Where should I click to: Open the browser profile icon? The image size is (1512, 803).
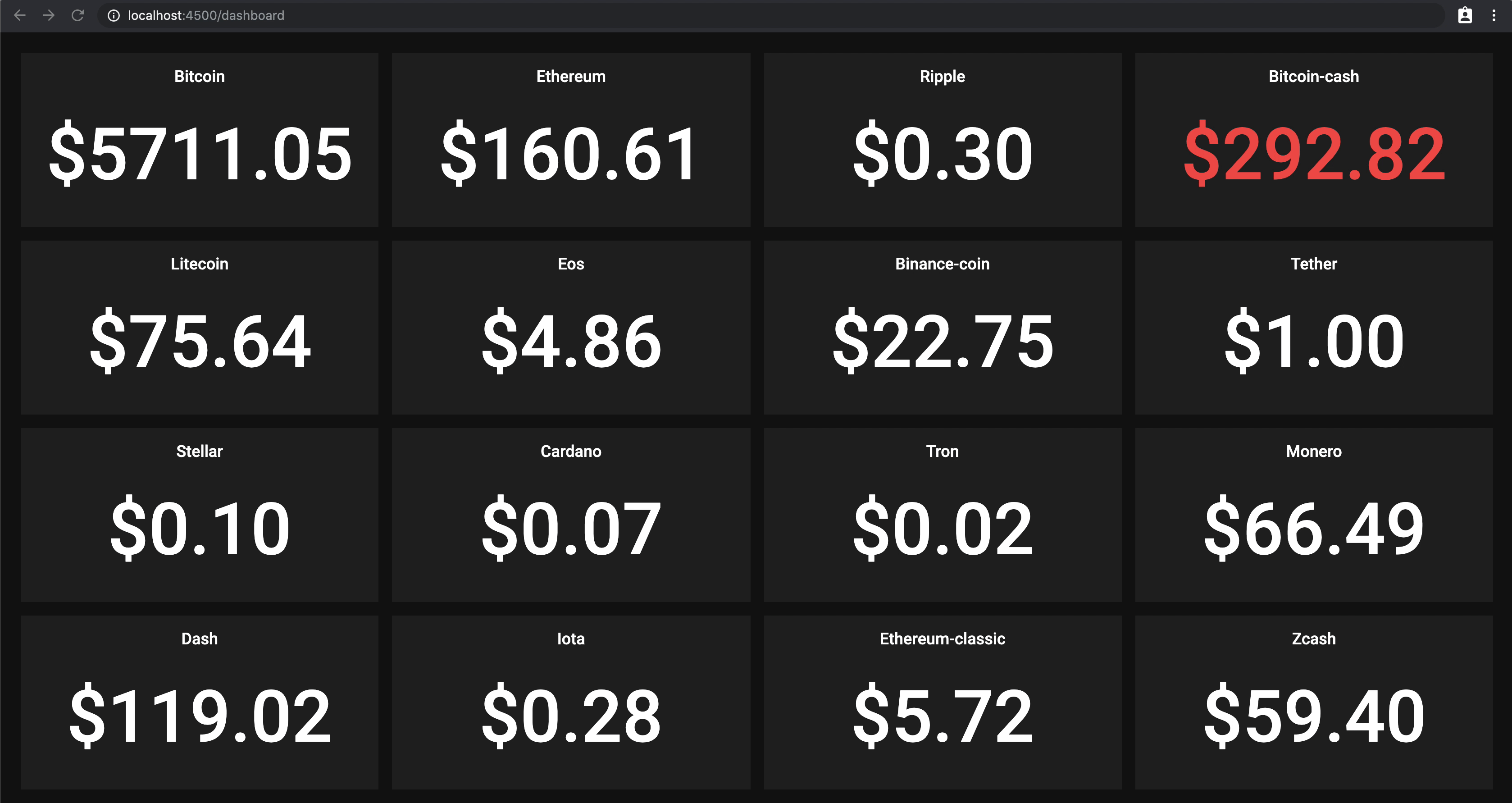(x=1465, y=15)
